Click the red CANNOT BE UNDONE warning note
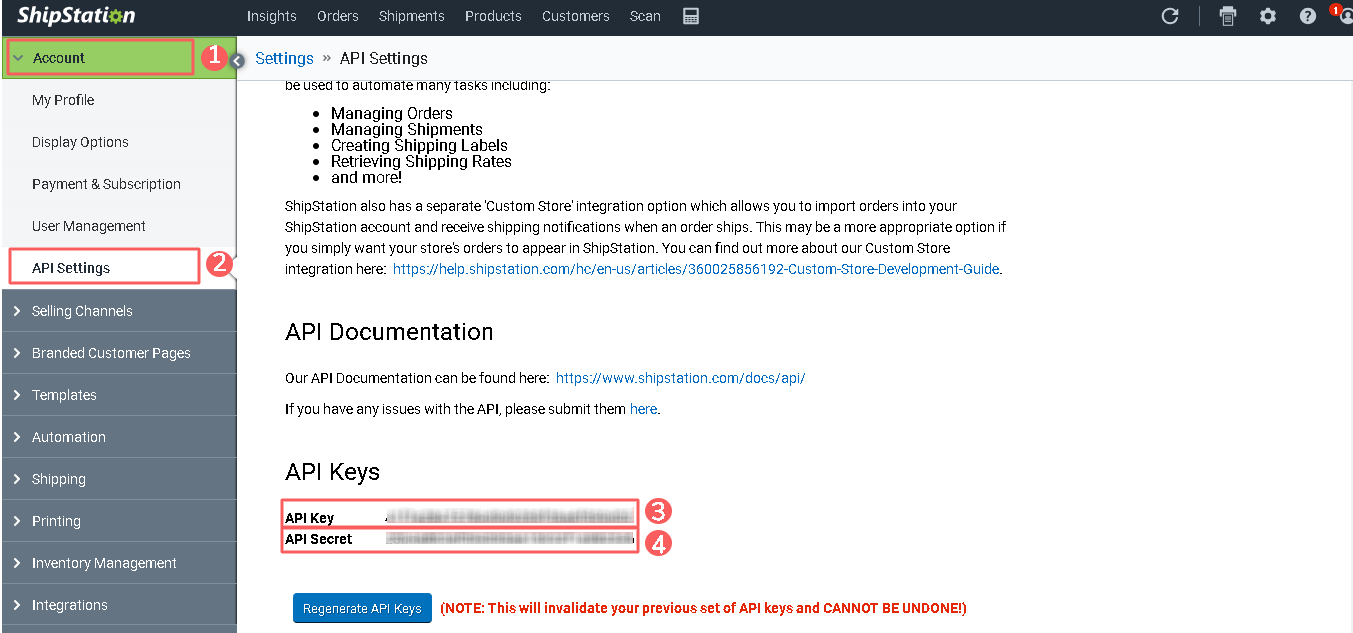 [703, 608]
